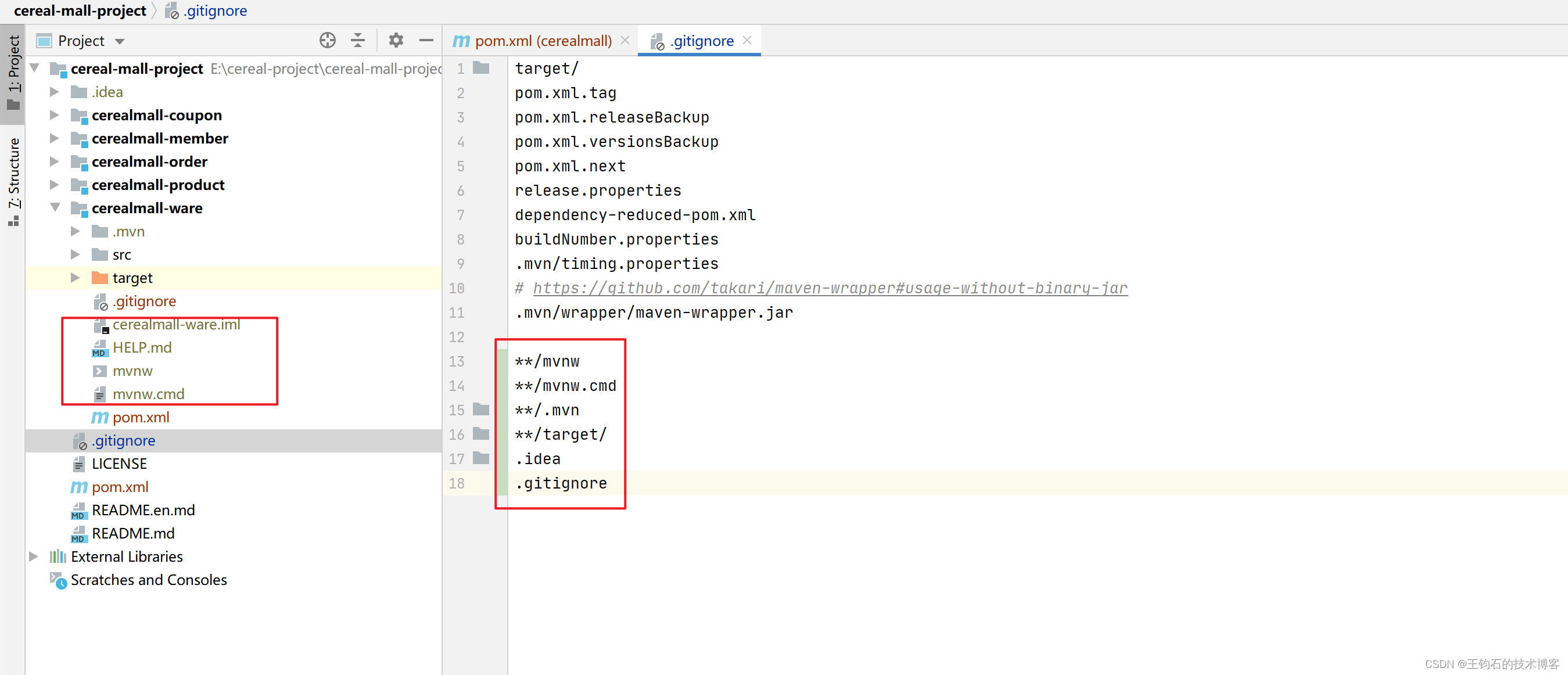Click the locate/select opened file crosshair icon
1568x675 pixels.
pos(328,41)
